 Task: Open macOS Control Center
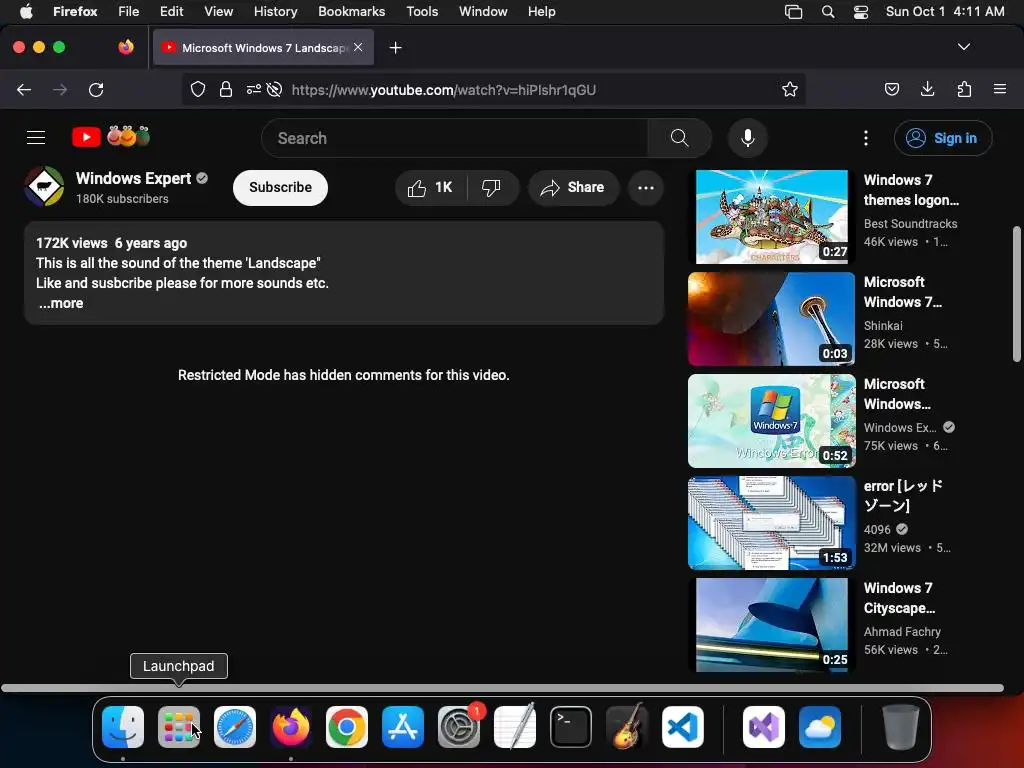[861, 12]
